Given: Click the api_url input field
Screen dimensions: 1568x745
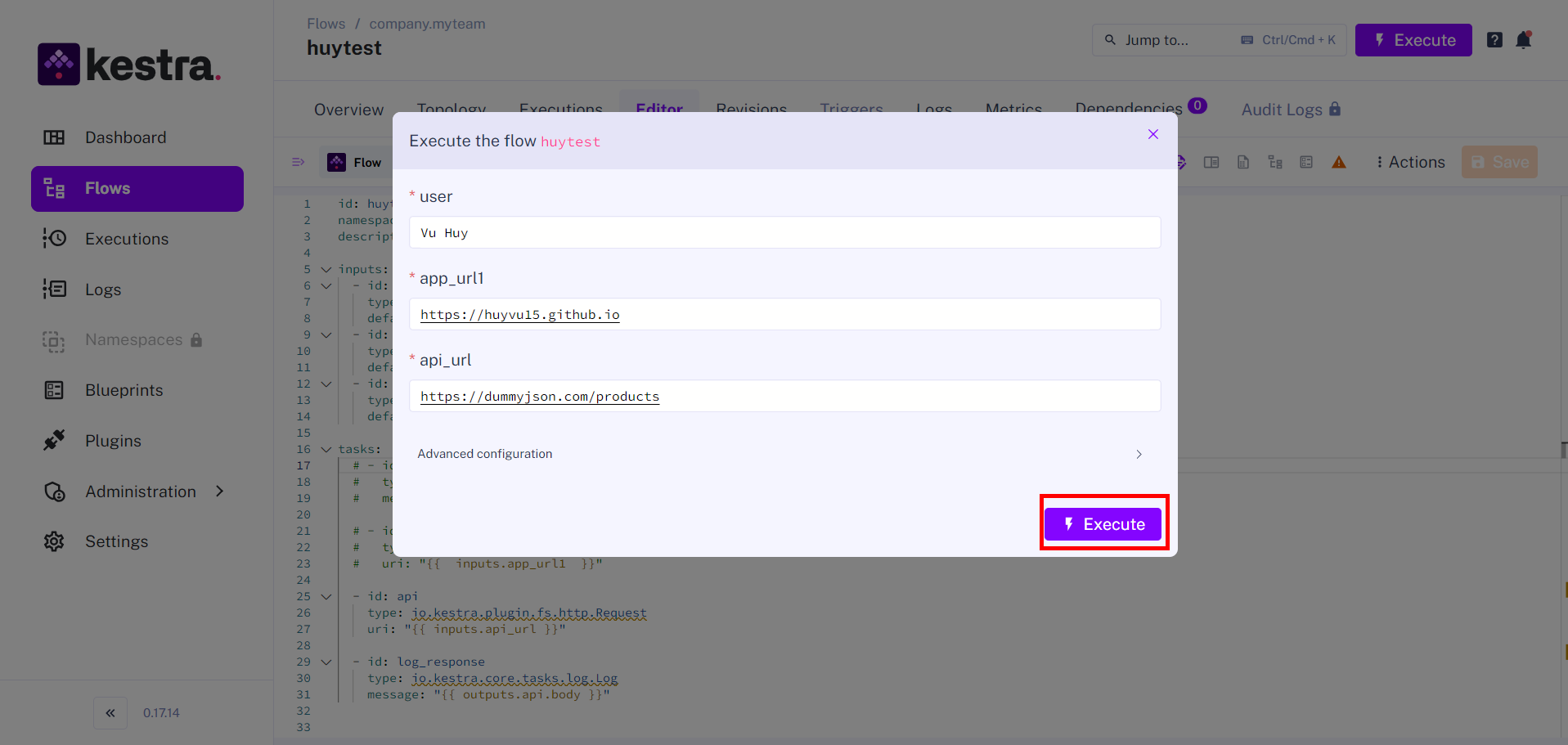Looking at the screenshot, I should tap(784, 397).
